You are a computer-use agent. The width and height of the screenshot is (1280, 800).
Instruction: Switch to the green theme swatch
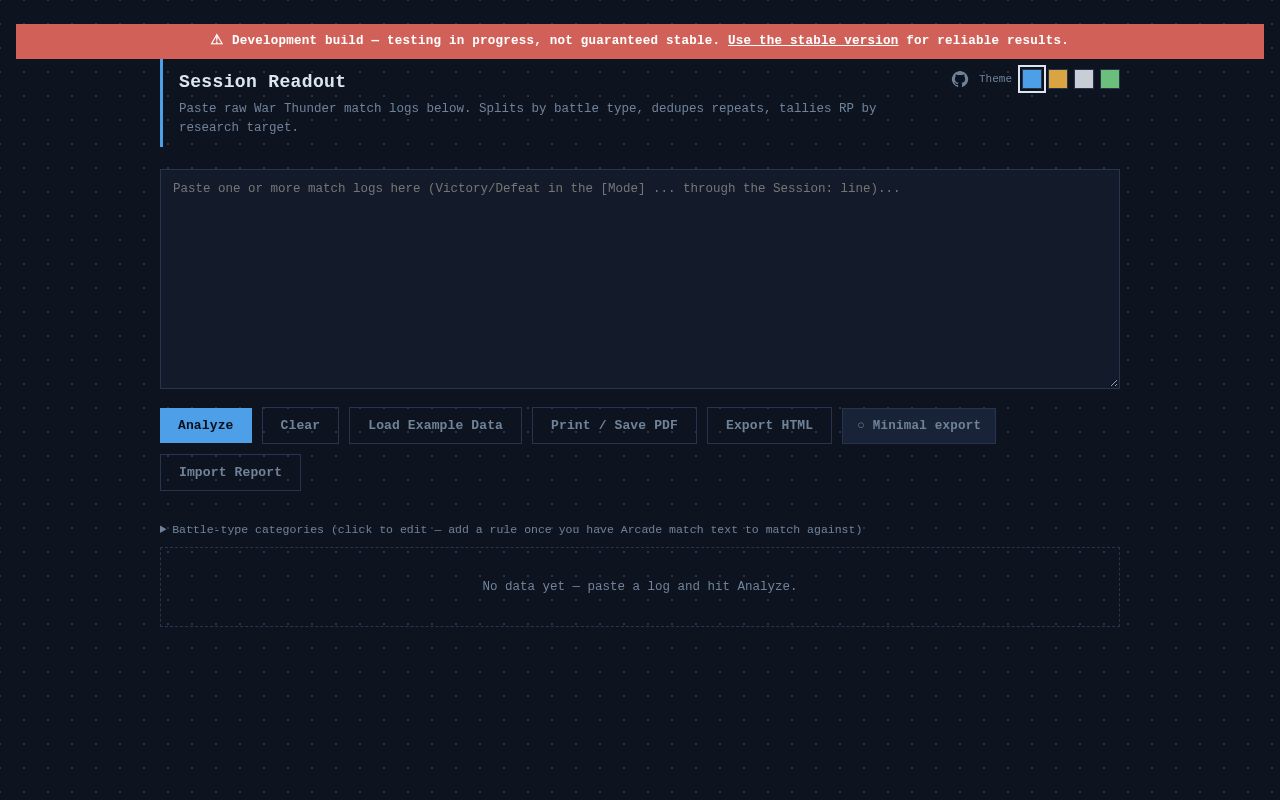pos(1110,79)
